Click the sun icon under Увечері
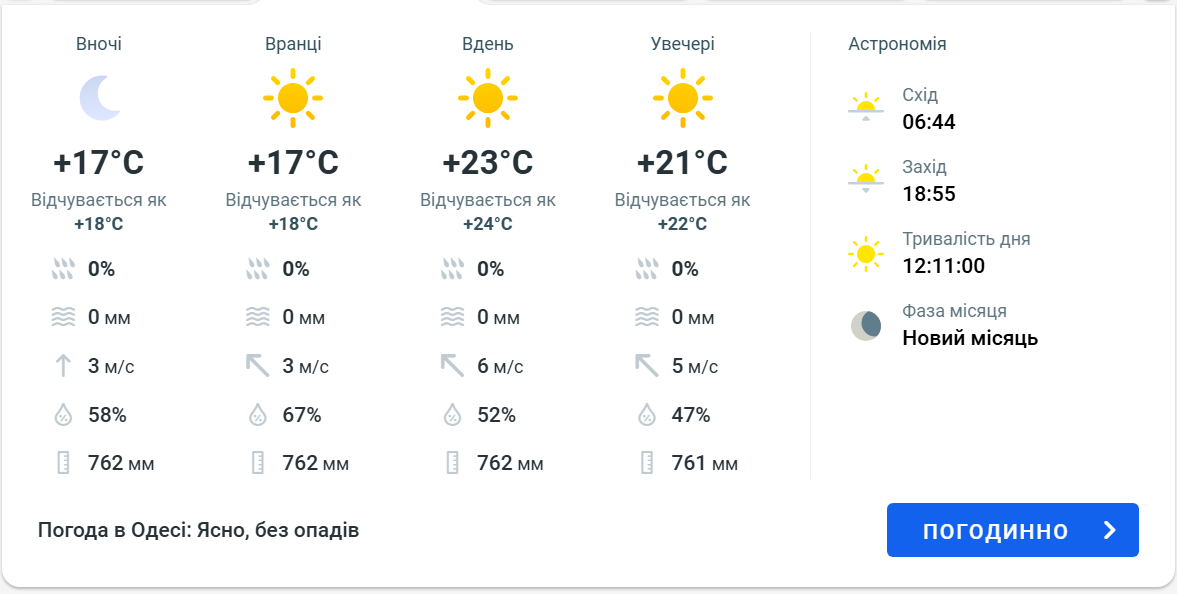Image resolution: width=1177 pixels, height=594 pixels. pyautogui.click(x=684, y=95)
